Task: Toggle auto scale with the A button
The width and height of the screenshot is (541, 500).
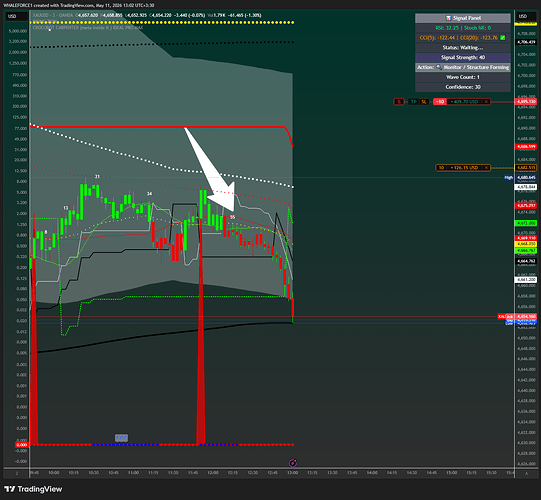Action: click(527, 473)
